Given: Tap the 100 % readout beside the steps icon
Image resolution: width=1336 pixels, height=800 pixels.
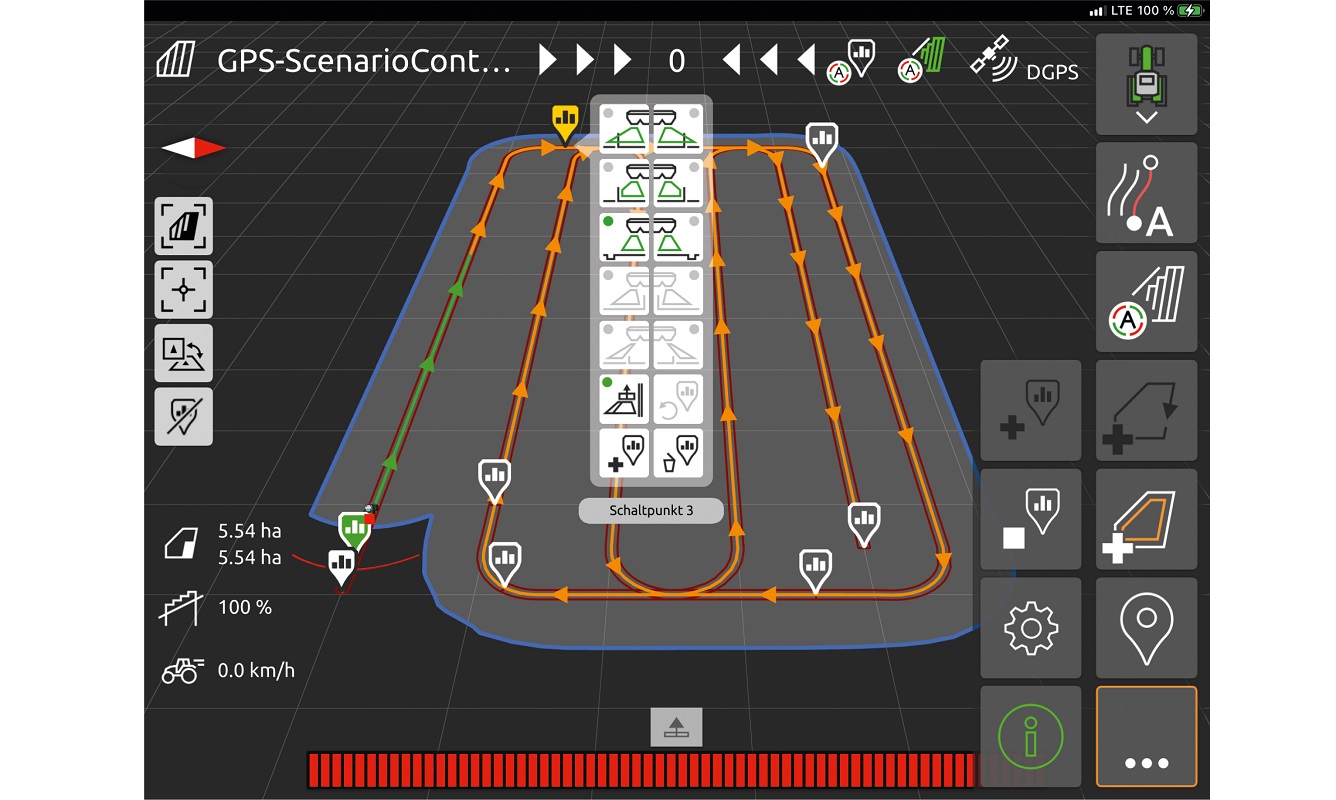Looking at the screenshot, I should click(245, 607).
